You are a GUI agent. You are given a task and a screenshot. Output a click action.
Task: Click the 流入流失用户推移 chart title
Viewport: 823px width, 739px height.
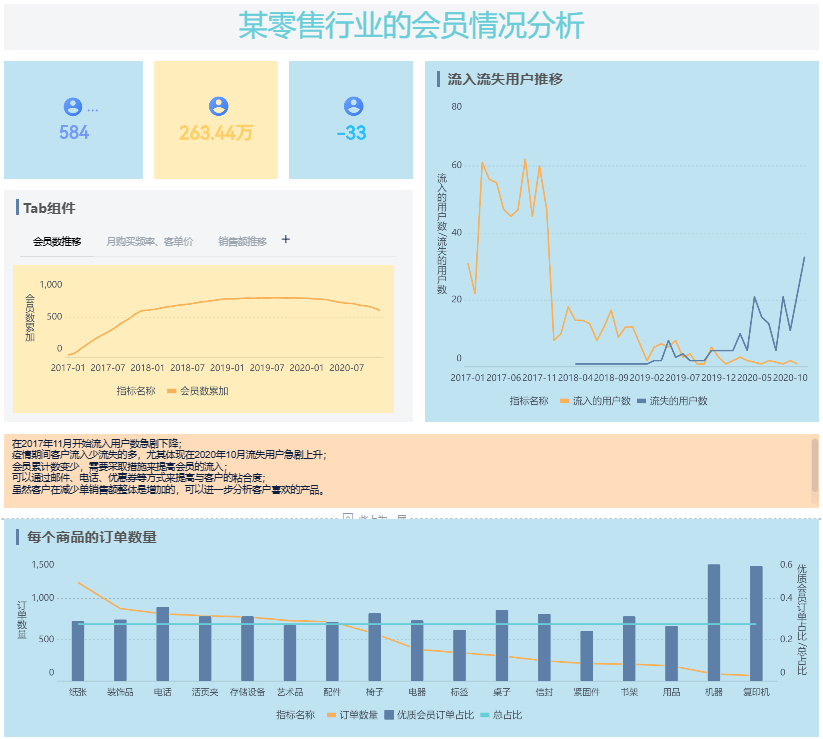tap(505, 79)
